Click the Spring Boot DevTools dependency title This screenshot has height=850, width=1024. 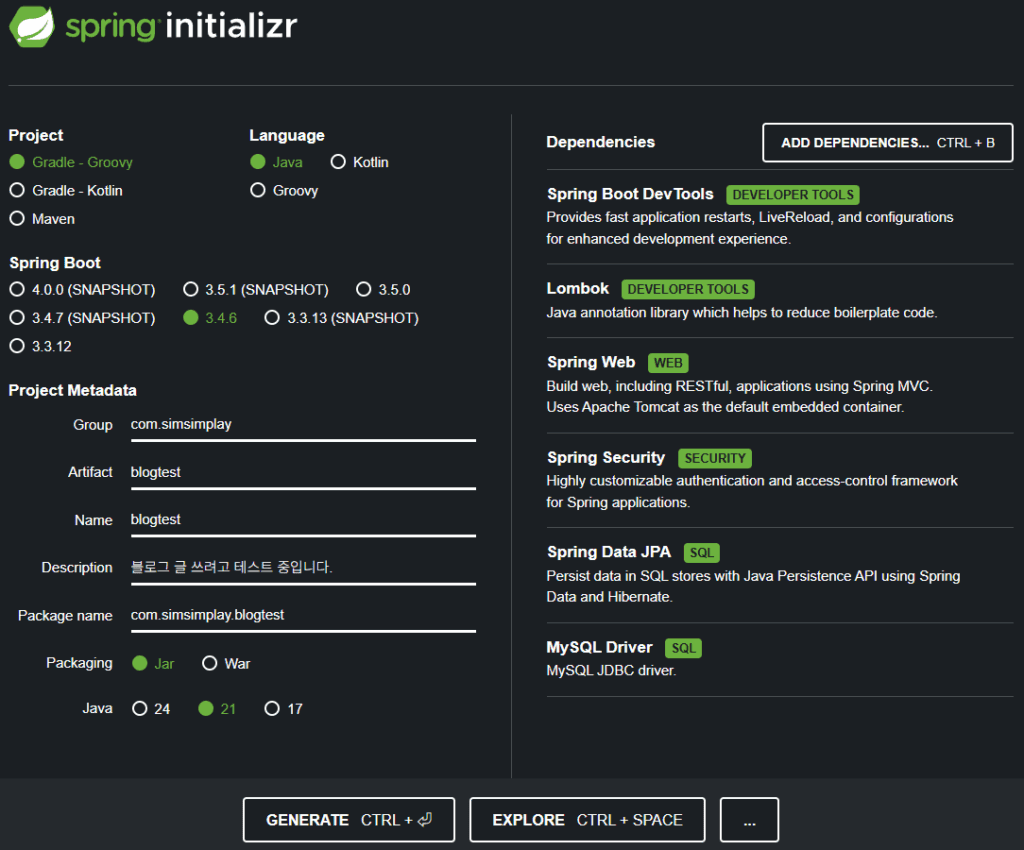(x=630, y=194)
